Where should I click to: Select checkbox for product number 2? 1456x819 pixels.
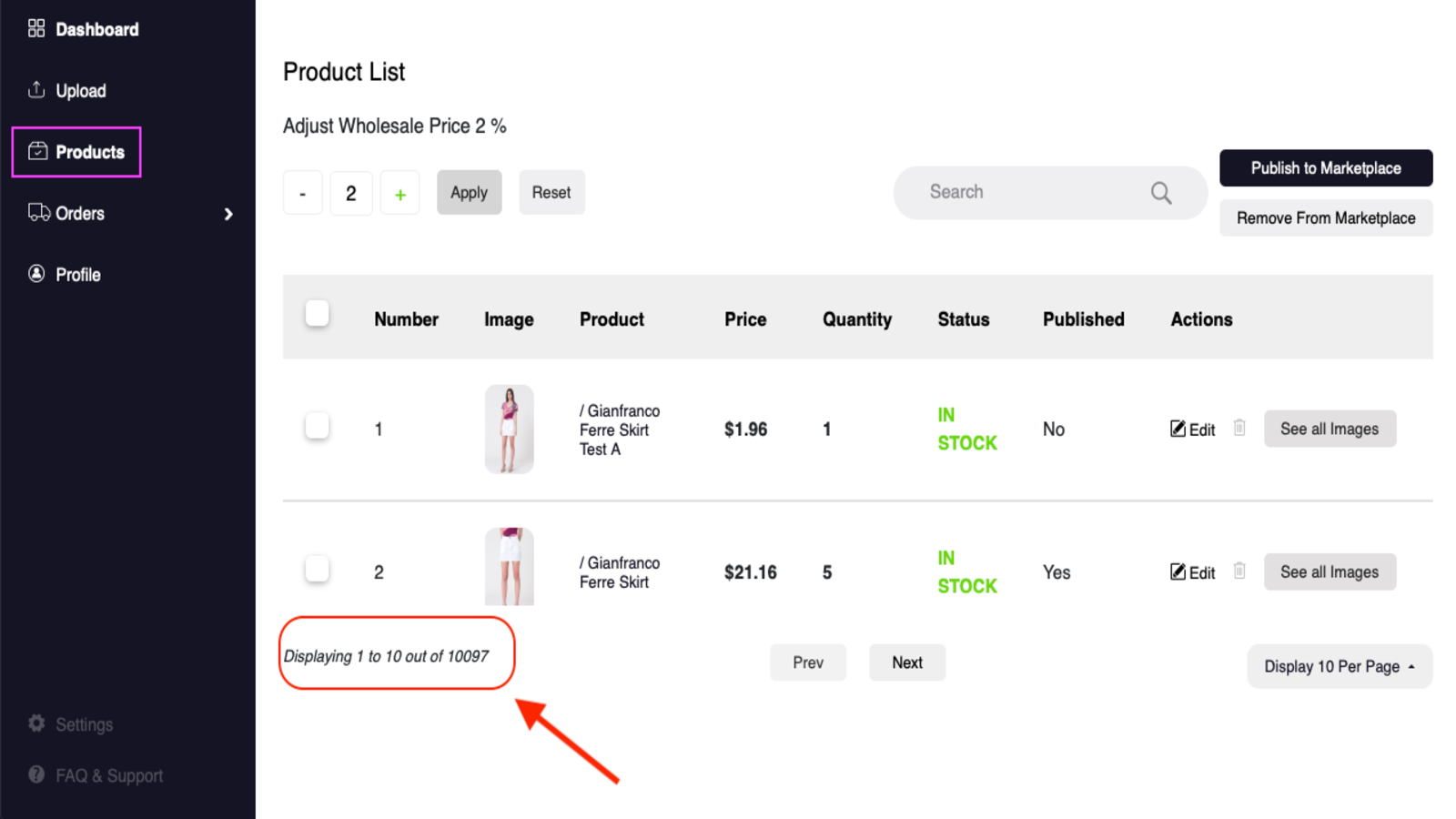[317, 570]
